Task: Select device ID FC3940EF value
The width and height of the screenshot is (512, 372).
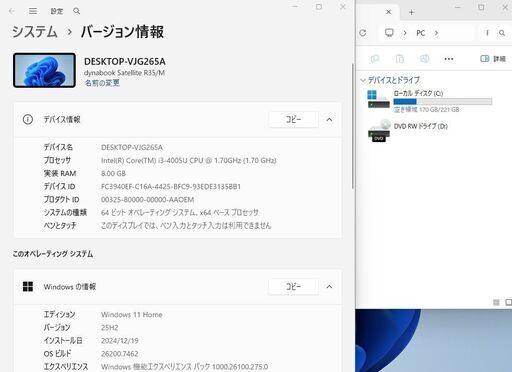Action: click(171, 186)
